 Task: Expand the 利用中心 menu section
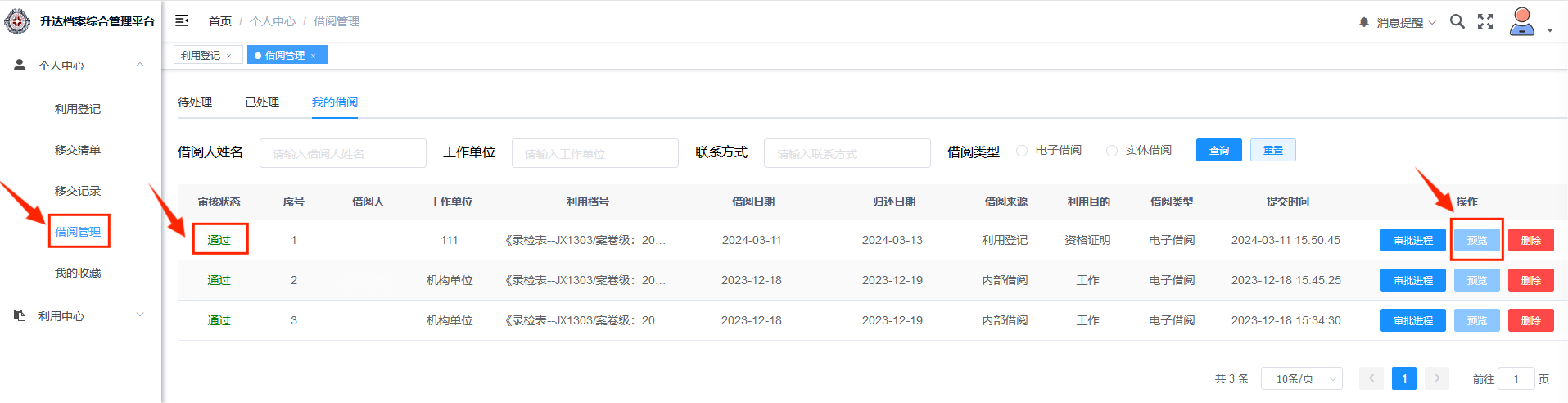coord(140,315)
